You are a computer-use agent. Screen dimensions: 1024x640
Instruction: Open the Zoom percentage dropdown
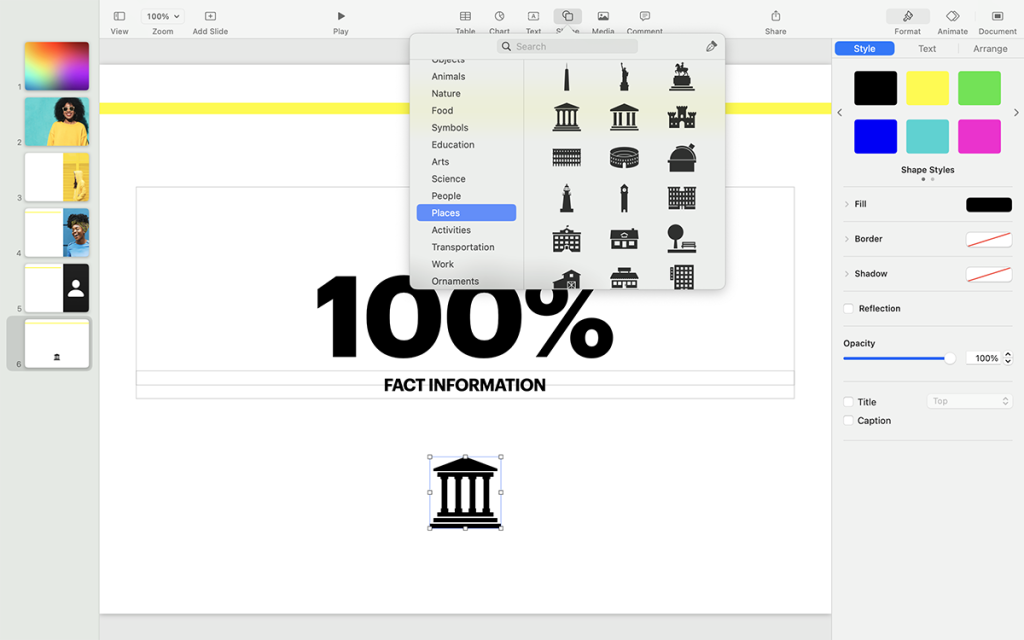[x=161, y=15]
